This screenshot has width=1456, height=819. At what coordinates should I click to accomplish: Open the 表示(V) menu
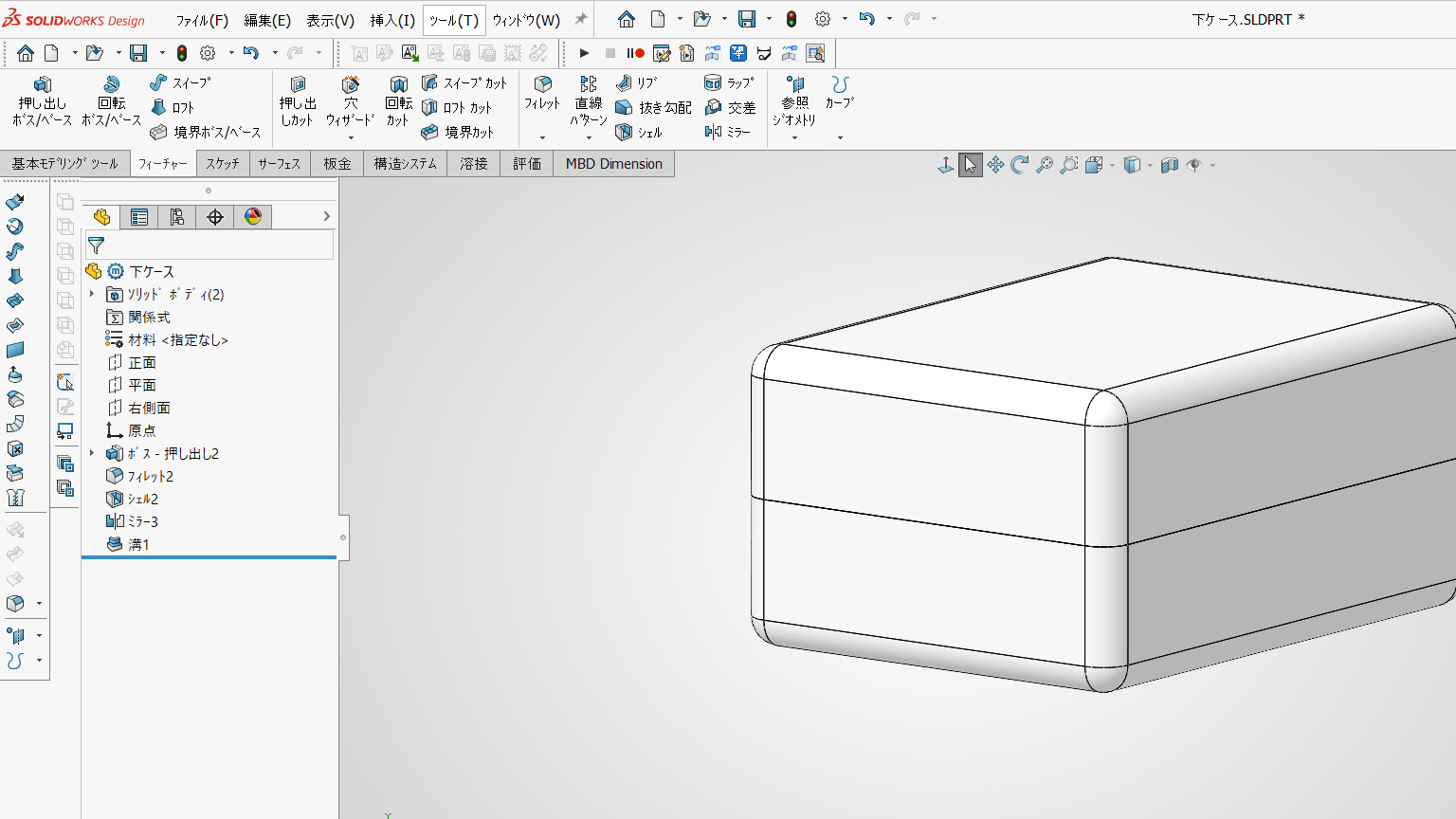coord(330,20)
